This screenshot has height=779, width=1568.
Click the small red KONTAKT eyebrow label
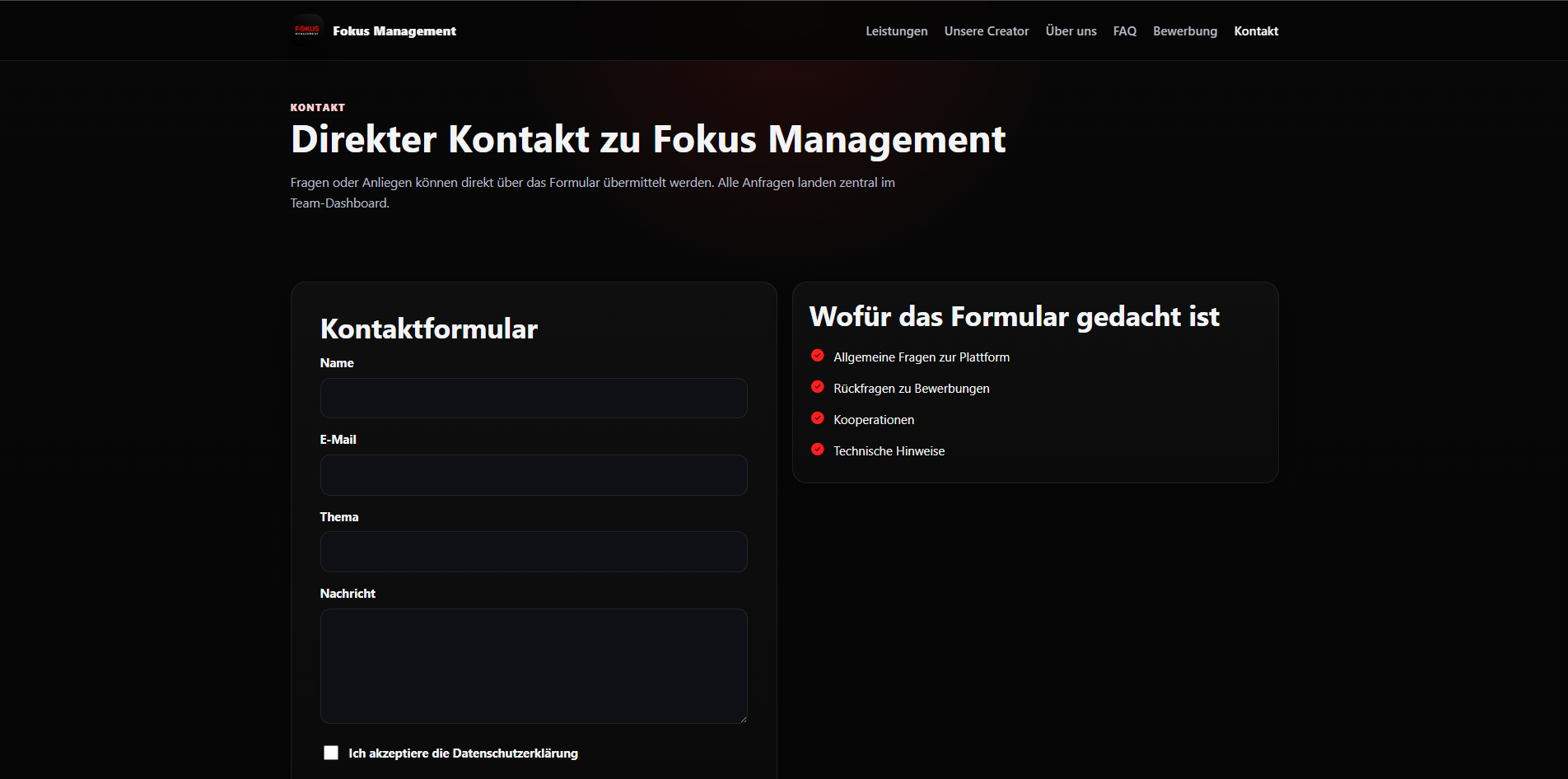[x=318, y=108]
